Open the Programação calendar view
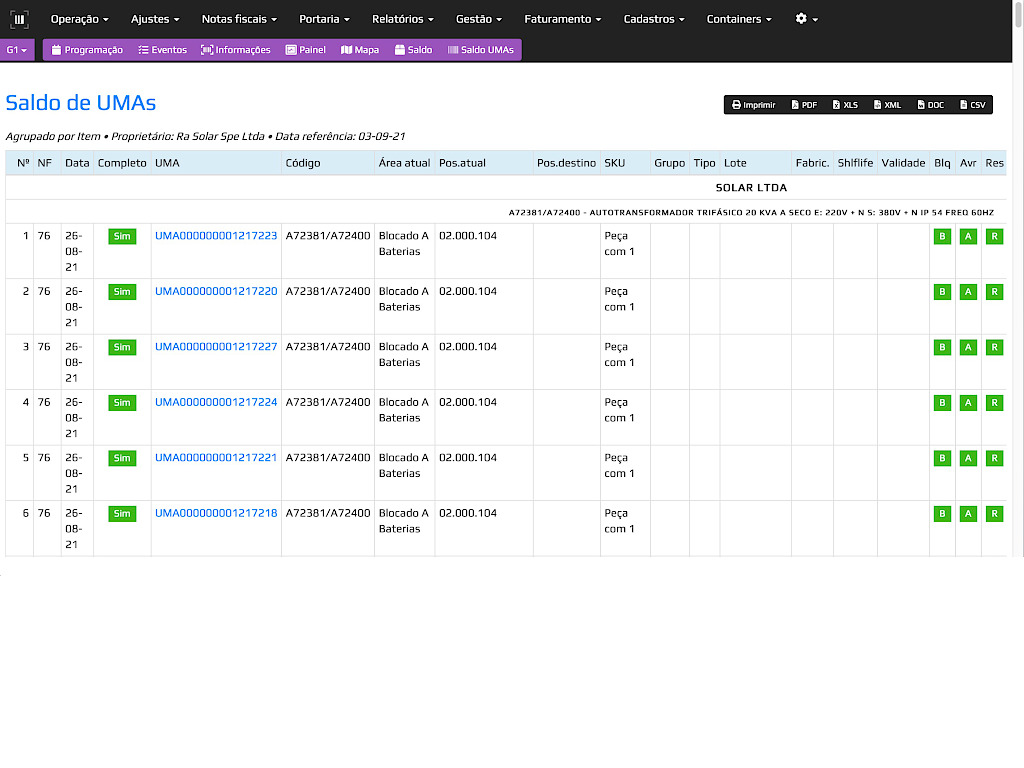This screenshot has height=768, width=1024. 87,50
